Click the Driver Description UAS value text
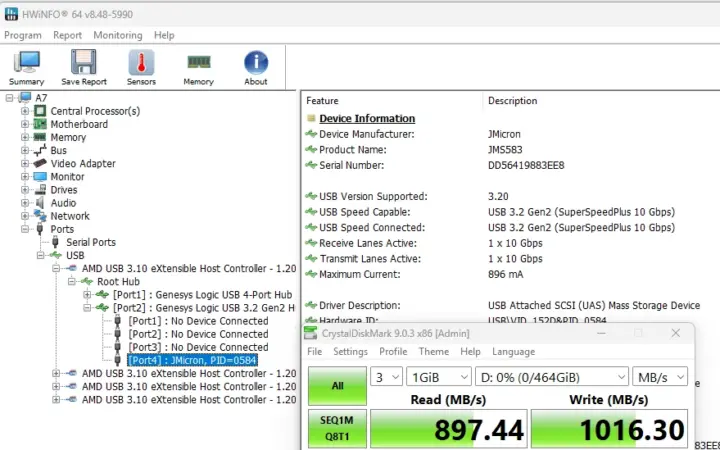This screenshot has width=720, height=450. tap(594, 305)
